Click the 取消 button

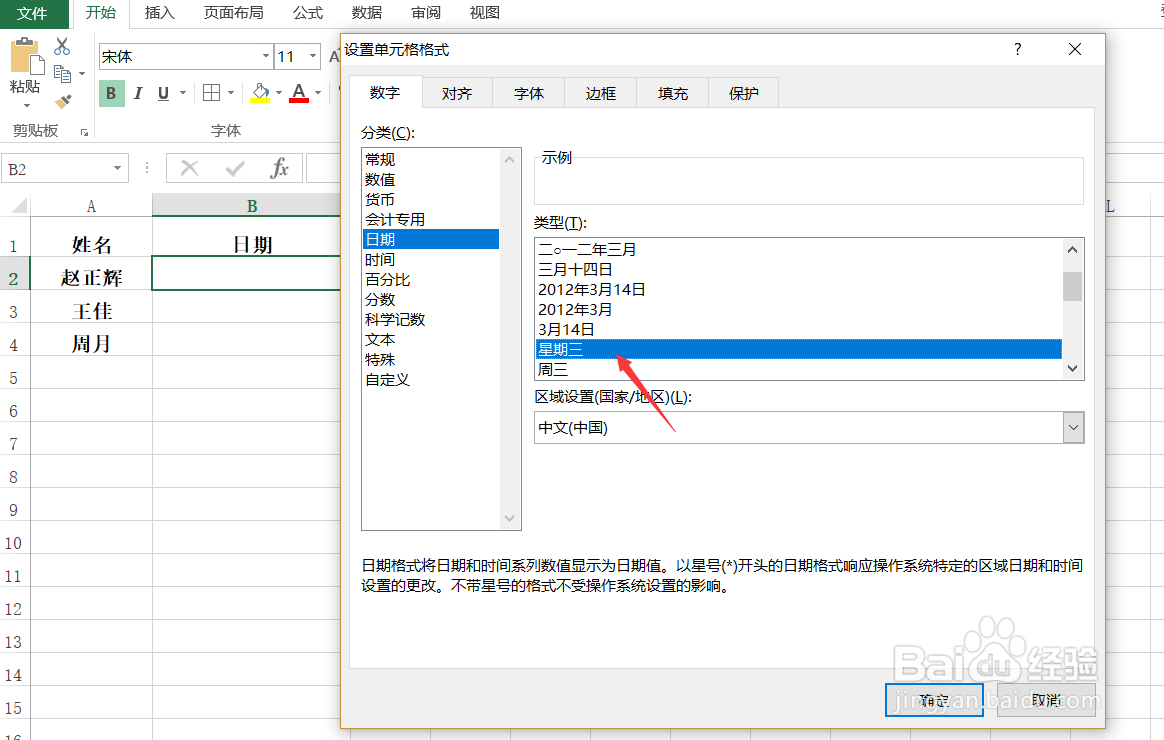click(x=1046, y=700)
